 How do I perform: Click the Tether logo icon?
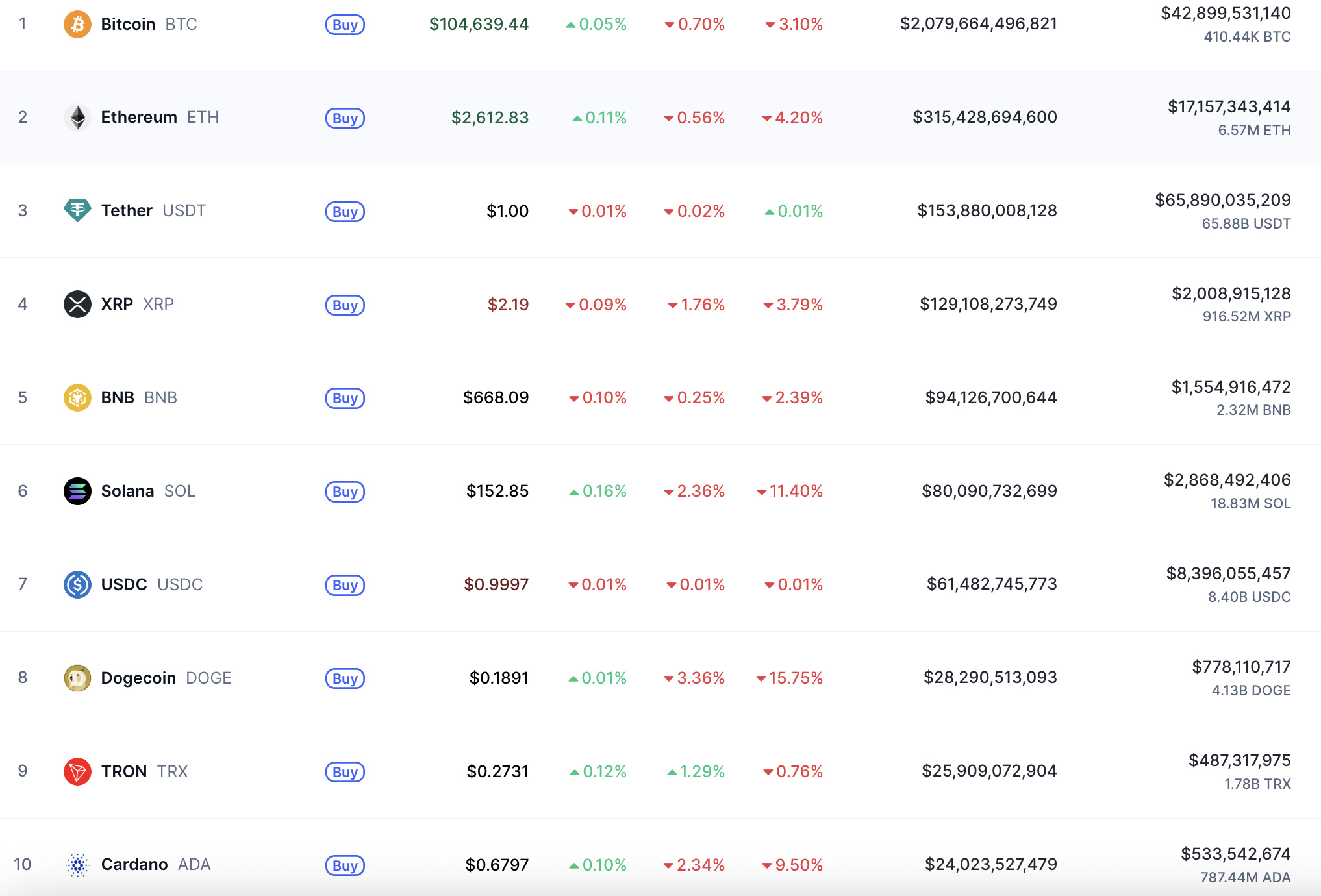77,211
